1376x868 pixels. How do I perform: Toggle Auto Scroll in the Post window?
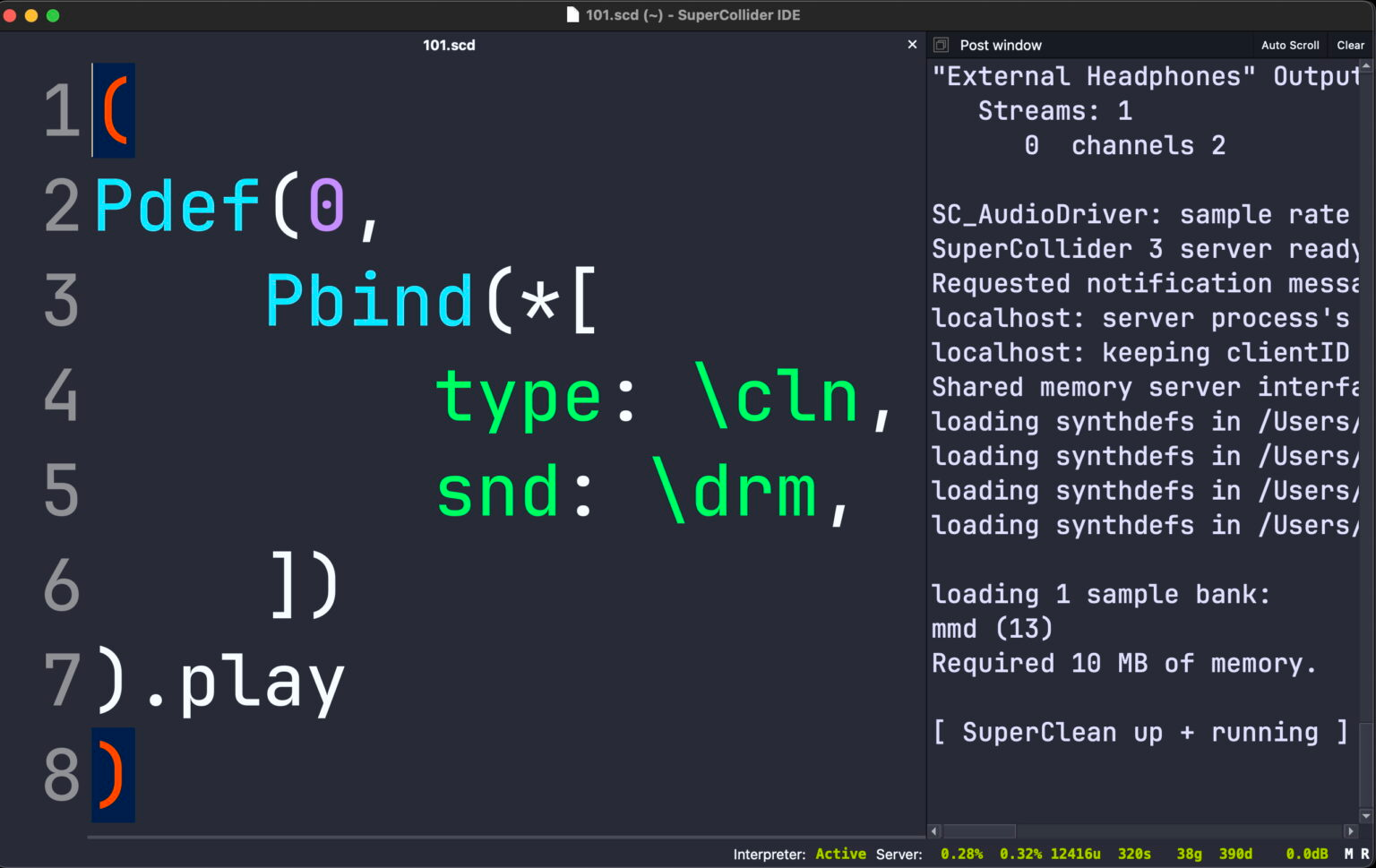pos(1290,45)
